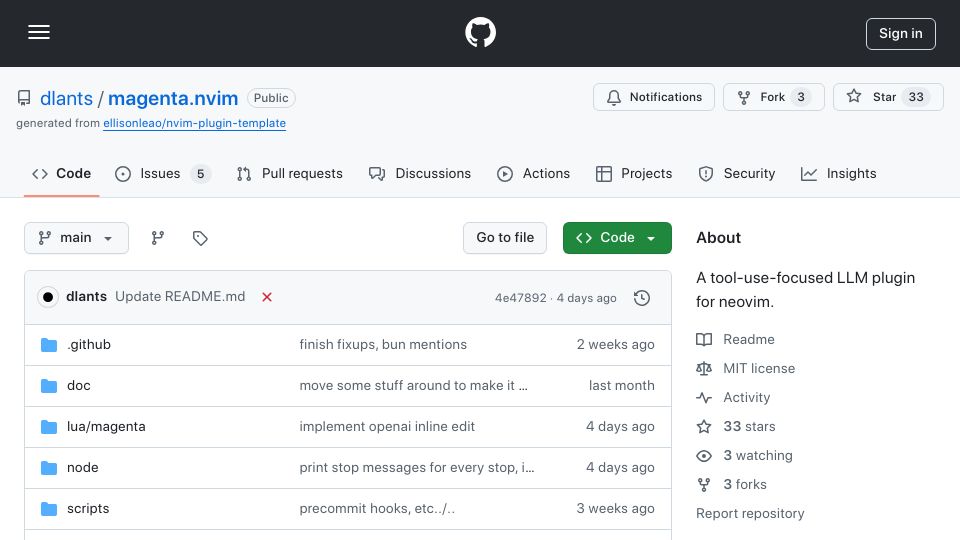Open the magenta.nvim repository link
Image resolution: width=960 pixels, height=540 pixels.
173,98
